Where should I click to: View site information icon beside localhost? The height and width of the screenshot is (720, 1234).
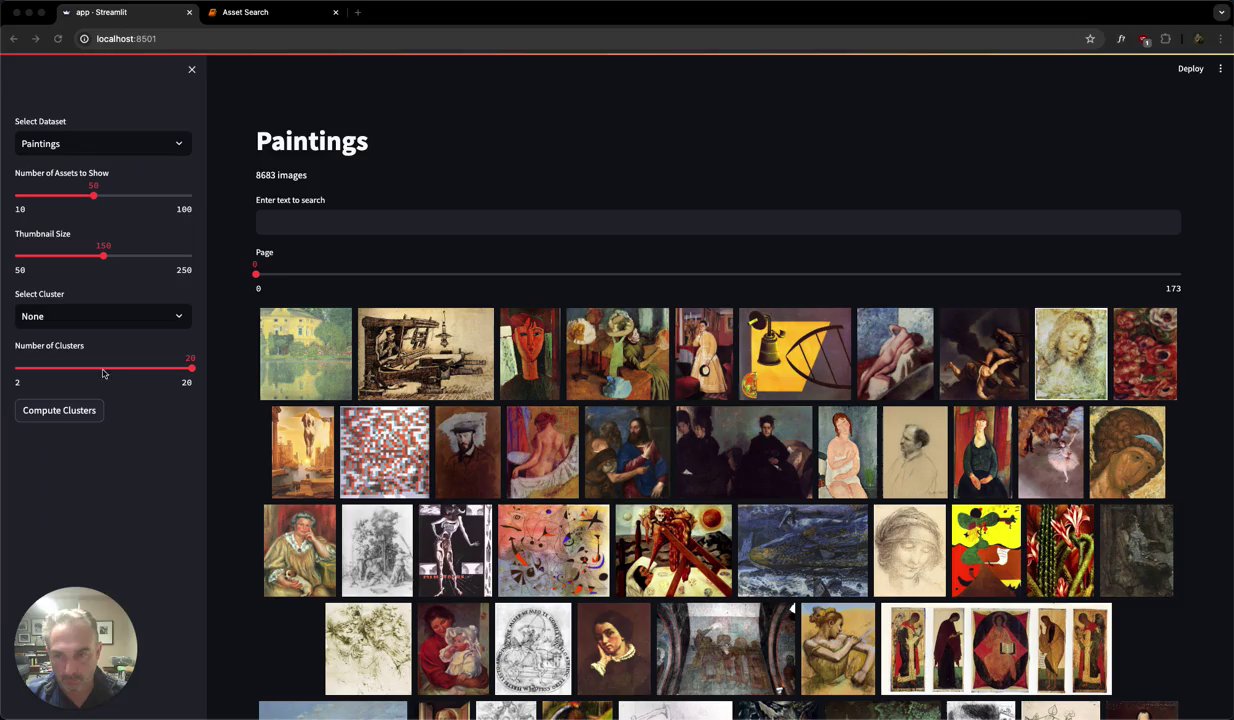tap(84, 39)
